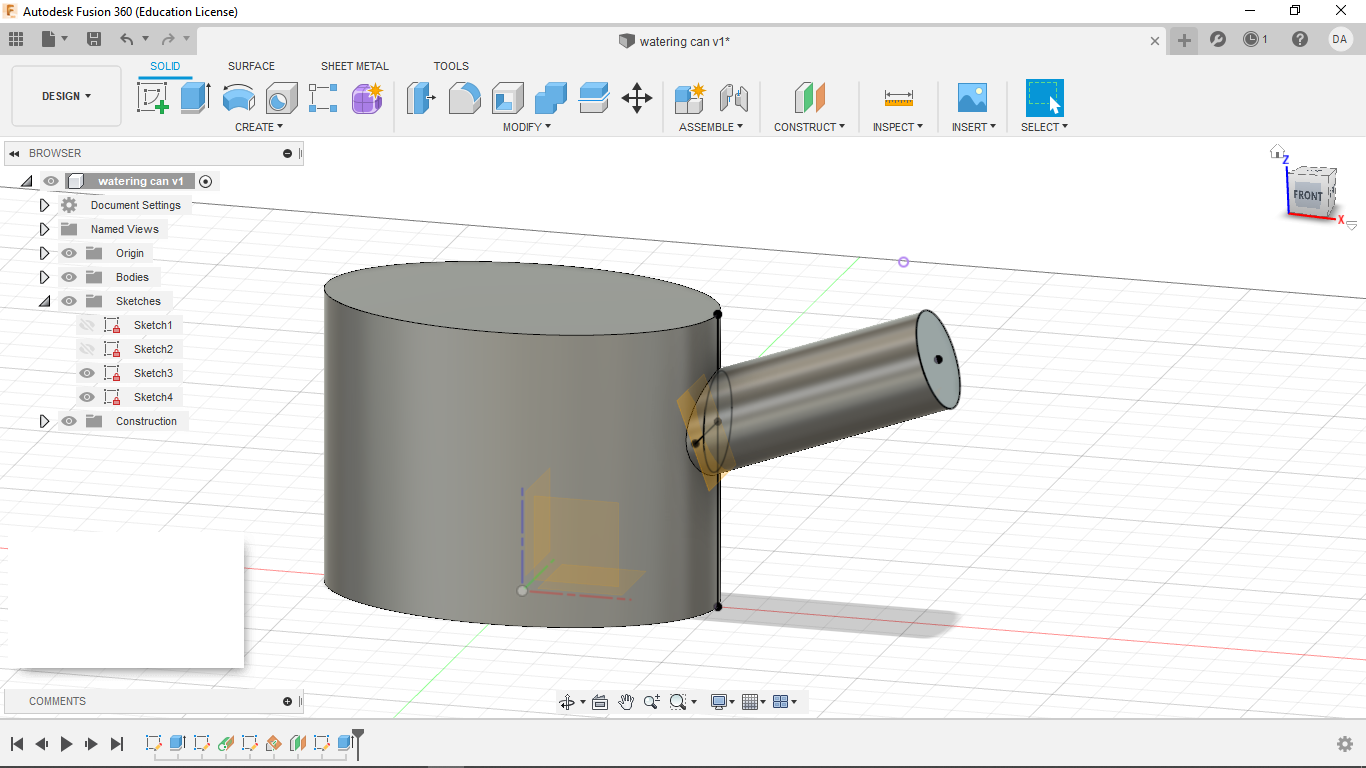Select the Revolve tool
The height and width of the screenshot is (768, 1366).
[238, 98]
